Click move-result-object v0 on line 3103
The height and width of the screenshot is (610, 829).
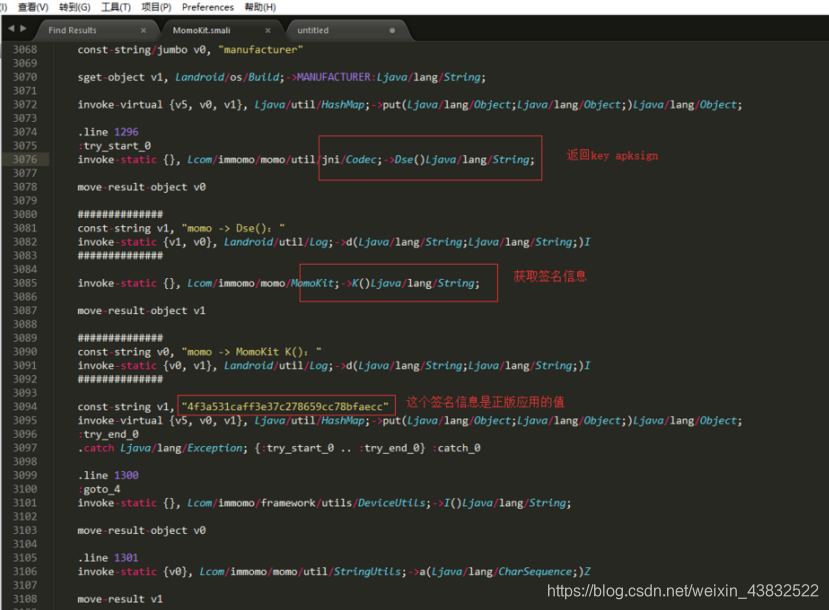[x=142, y=531]
